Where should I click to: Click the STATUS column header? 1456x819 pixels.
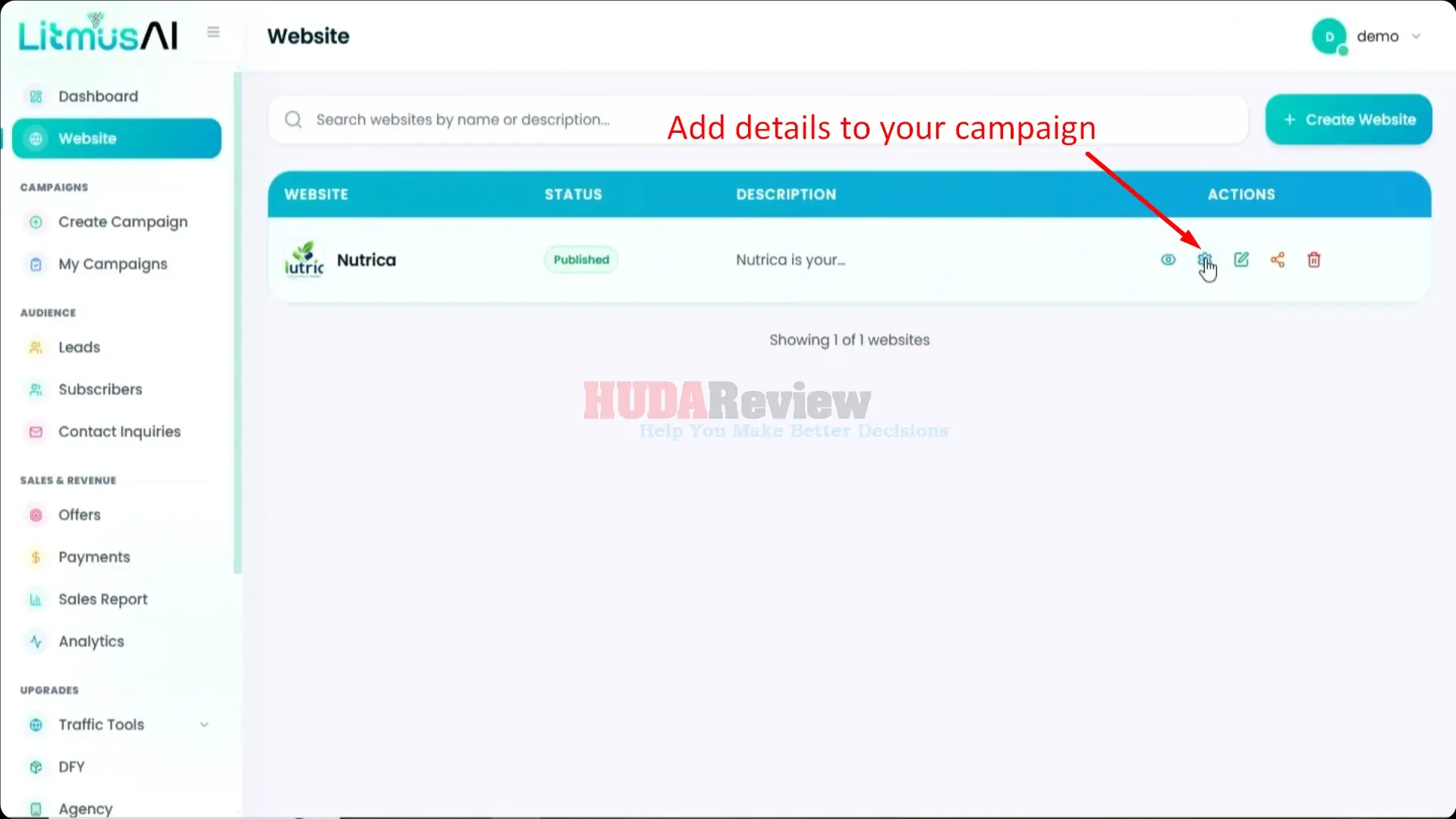coord(573,194)
